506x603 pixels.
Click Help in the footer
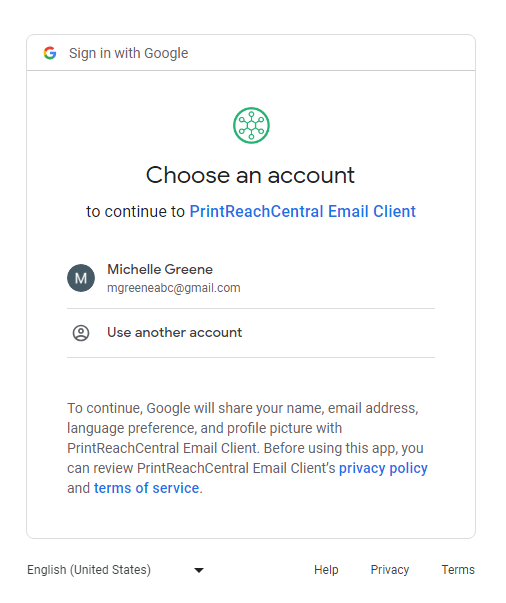coord(326,570)
